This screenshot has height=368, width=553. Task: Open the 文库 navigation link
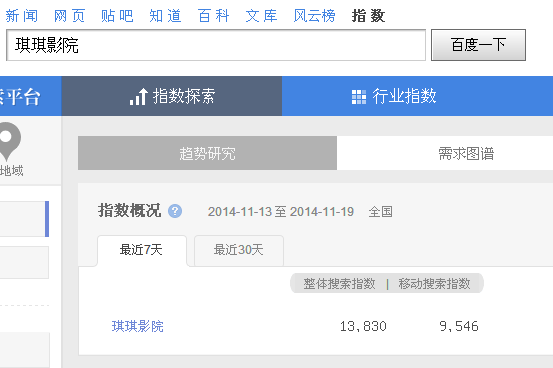pyautogui.click(x=261, y=16)
